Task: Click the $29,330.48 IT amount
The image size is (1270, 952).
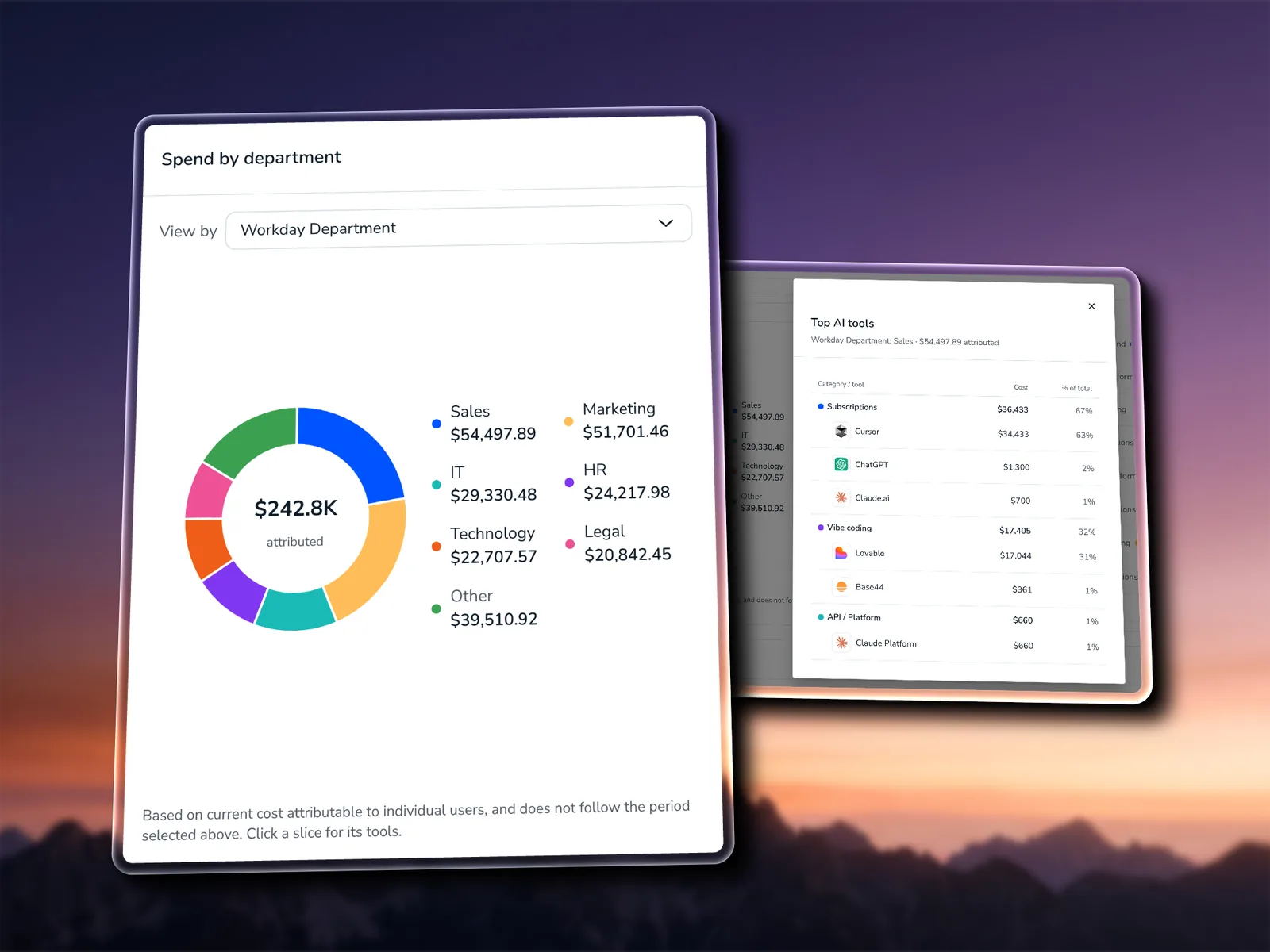Action: click(494, 495)
